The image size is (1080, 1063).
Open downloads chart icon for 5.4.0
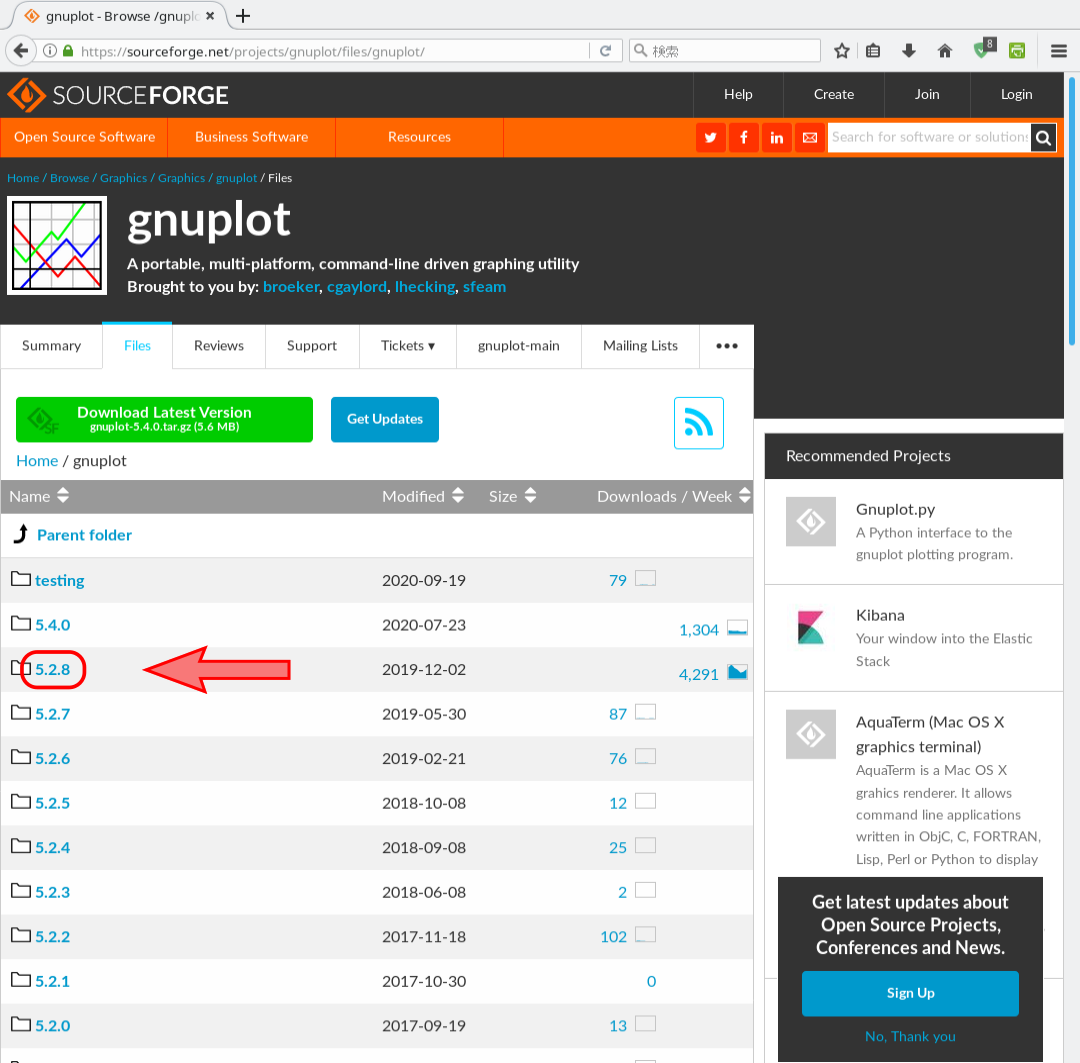[x=738, y=627]
